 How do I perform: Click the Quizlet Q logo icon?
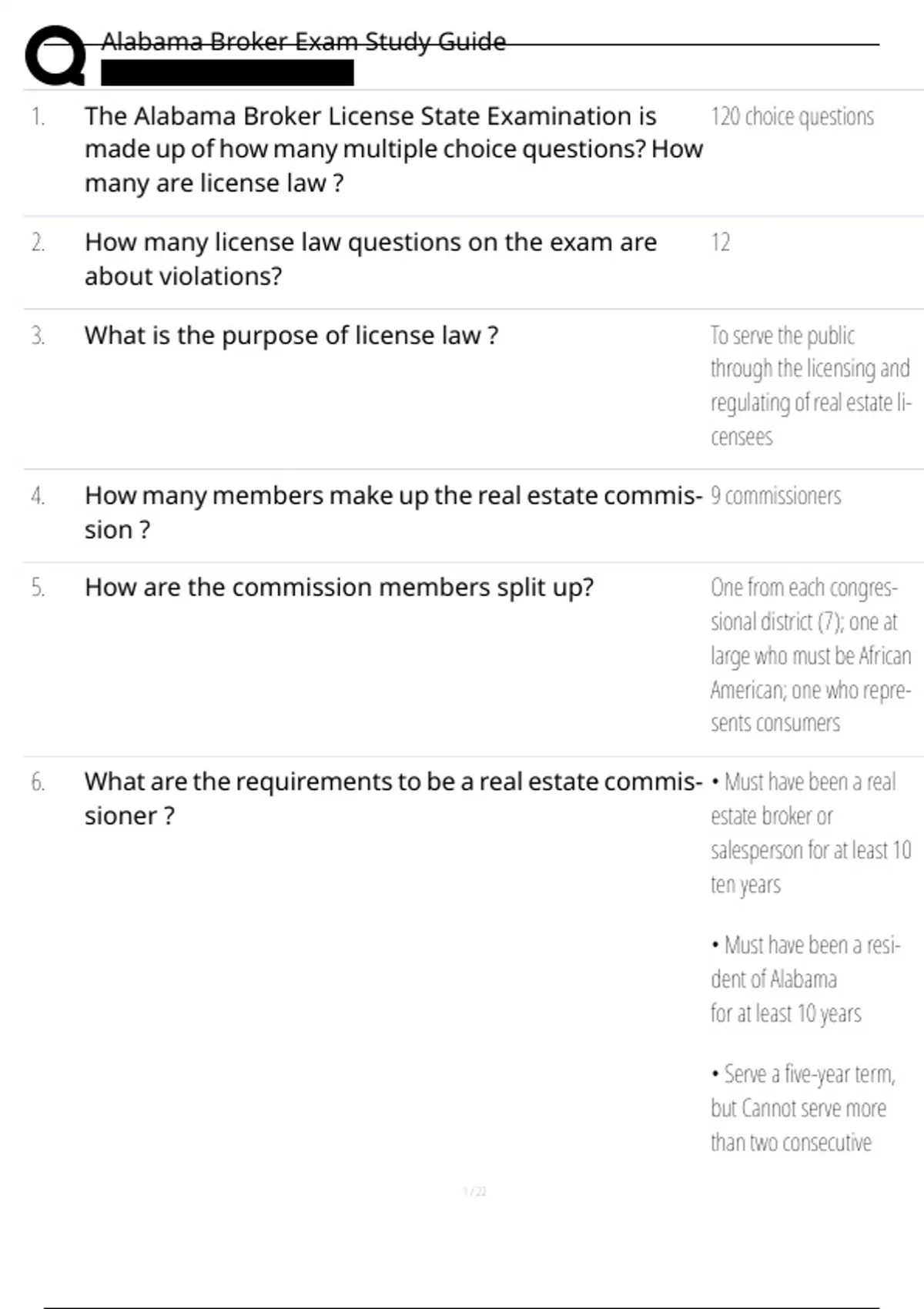(55, 55)
